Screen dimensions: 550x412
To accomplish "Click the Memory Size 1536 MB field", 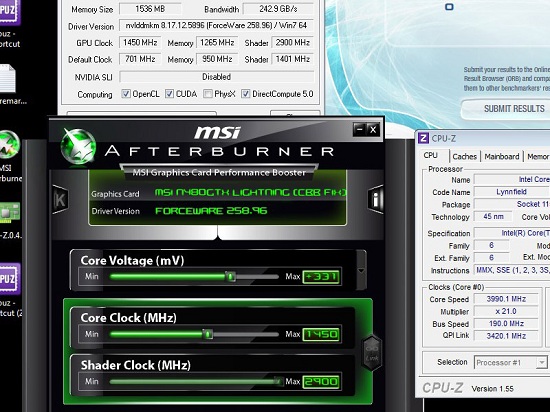I will (150, 9).
